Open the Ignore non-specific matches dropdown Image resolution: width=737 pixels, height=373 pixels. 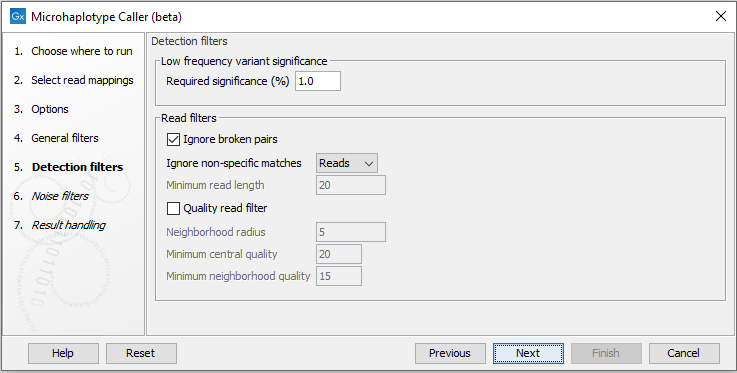346,163
